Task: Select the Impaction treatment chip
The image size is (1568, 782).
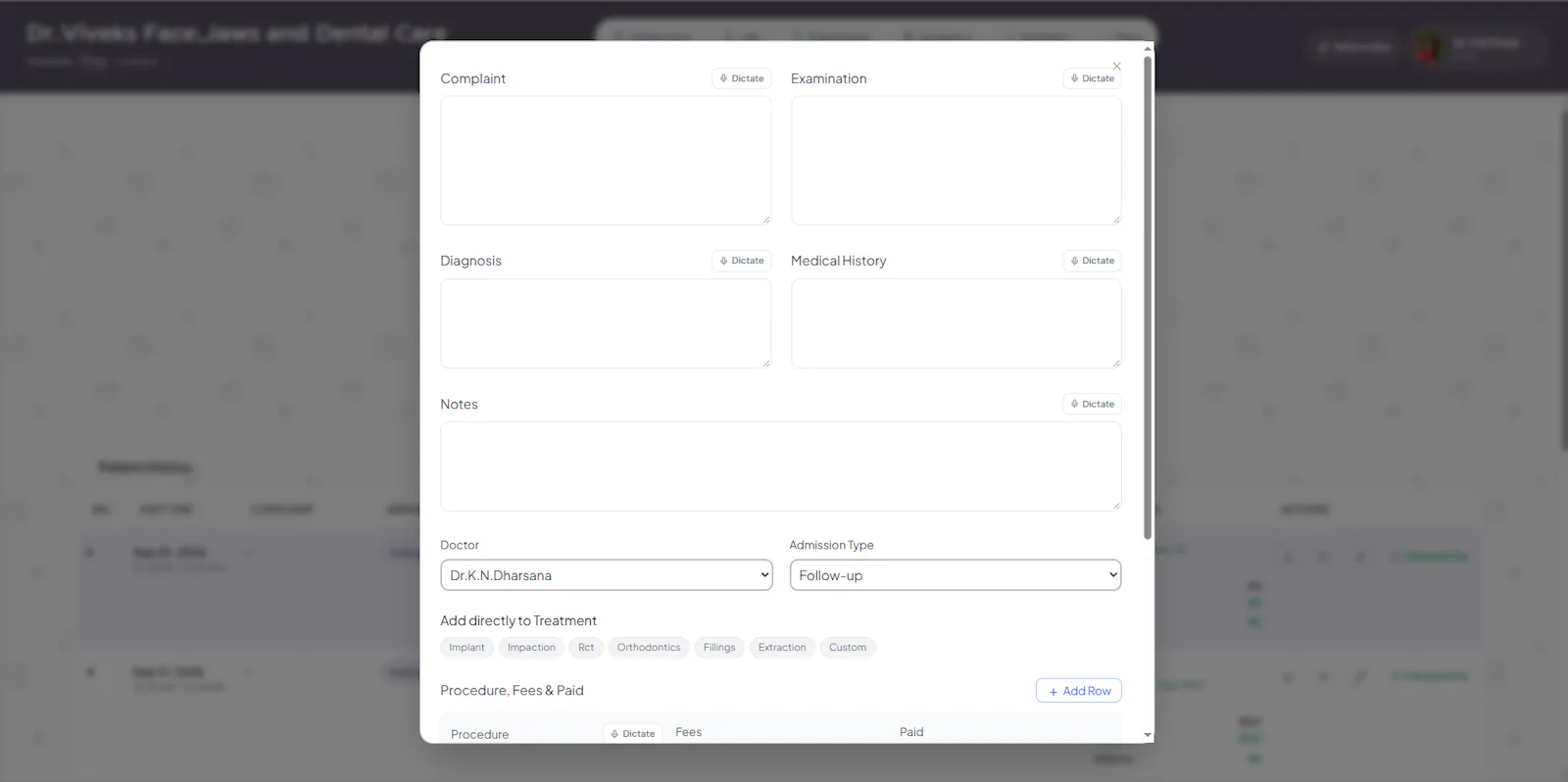Action: click(531, 648)
